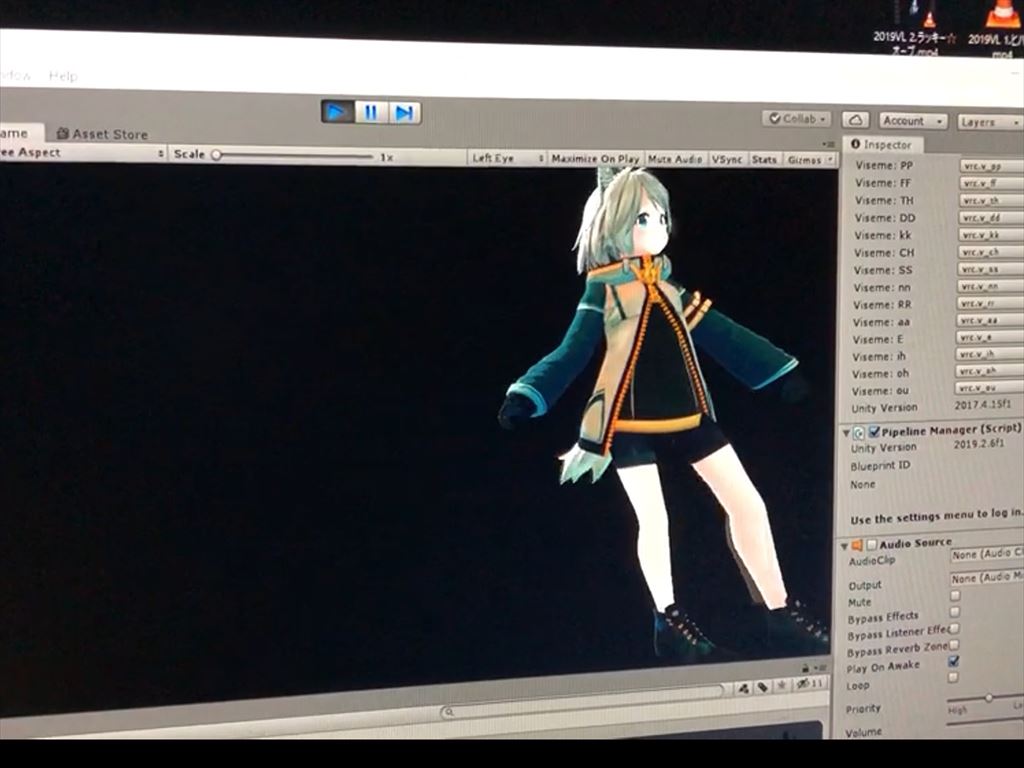Open the Viseme: SS dropdown
Viewport: 1024px width, 768px height.
(991, 269)
